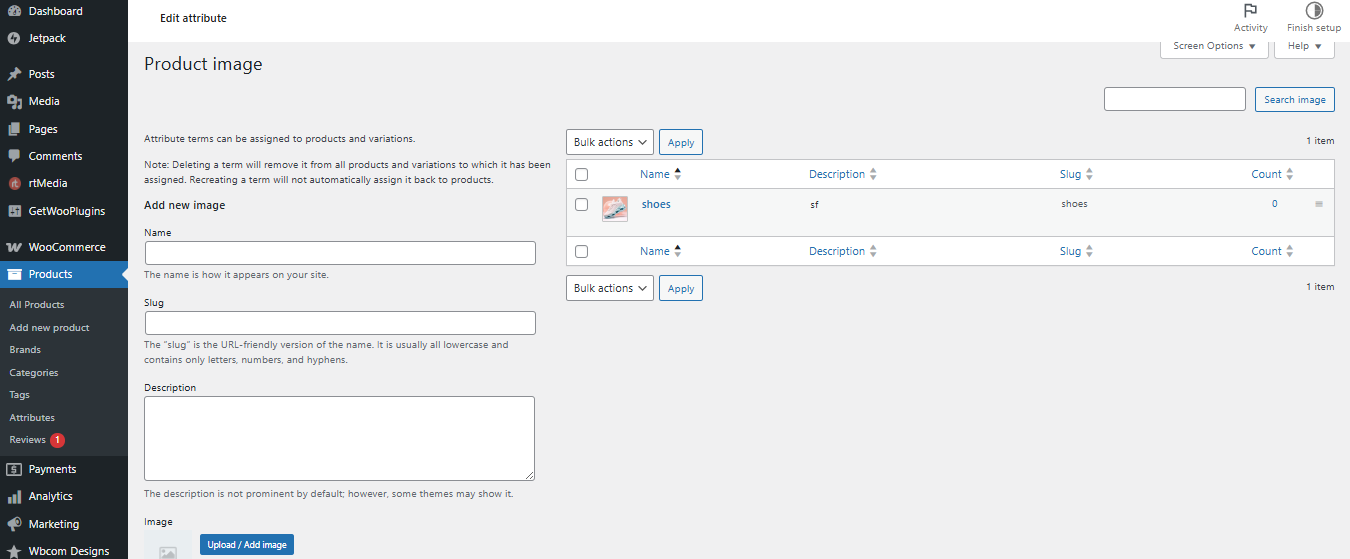1350x559 pixels.
Task: Click the Finish setup progress icon
Action: pyautogui.click(x=1314, y=11)
